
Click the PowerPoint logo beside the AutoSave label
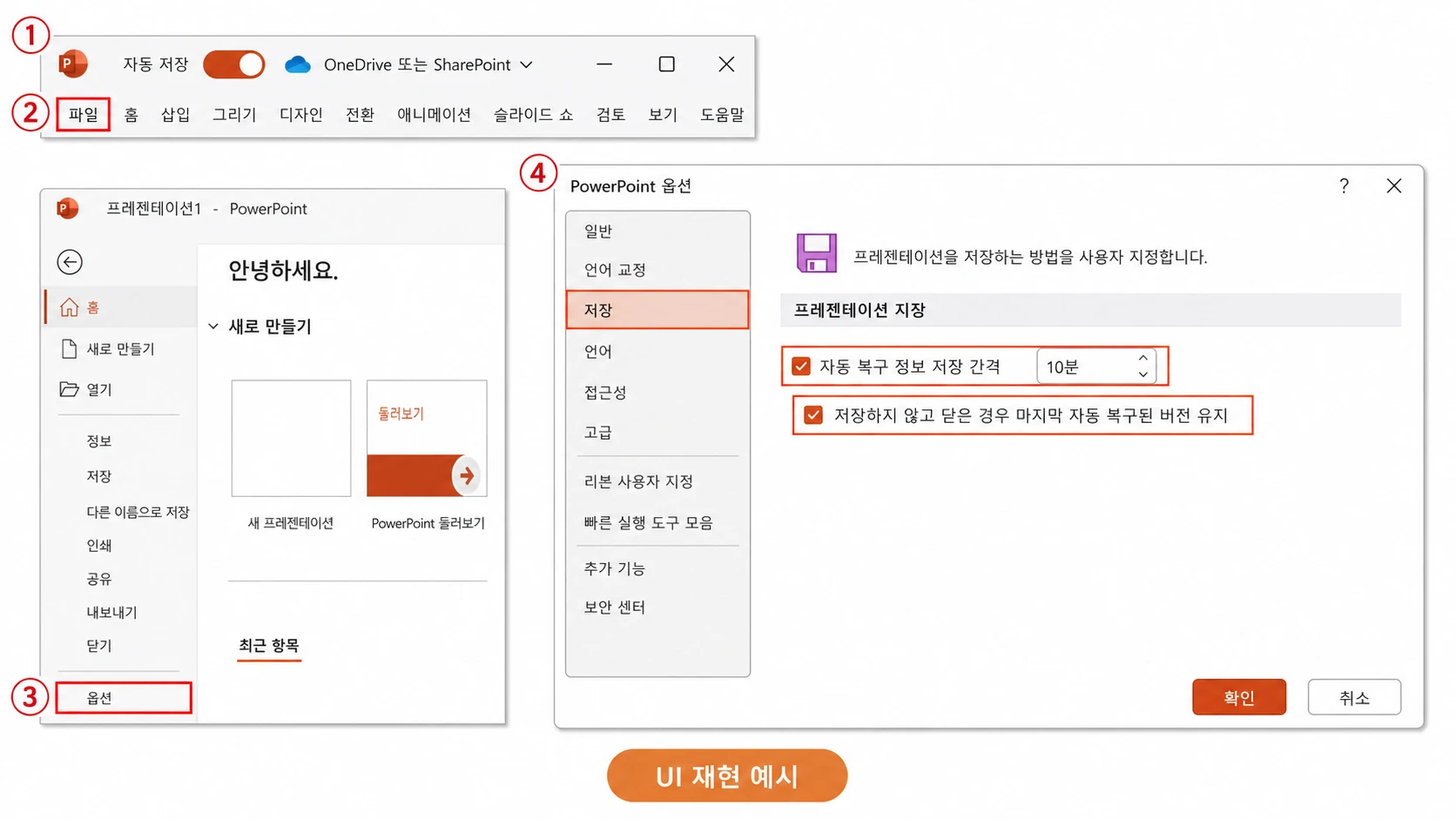point(73,64)
